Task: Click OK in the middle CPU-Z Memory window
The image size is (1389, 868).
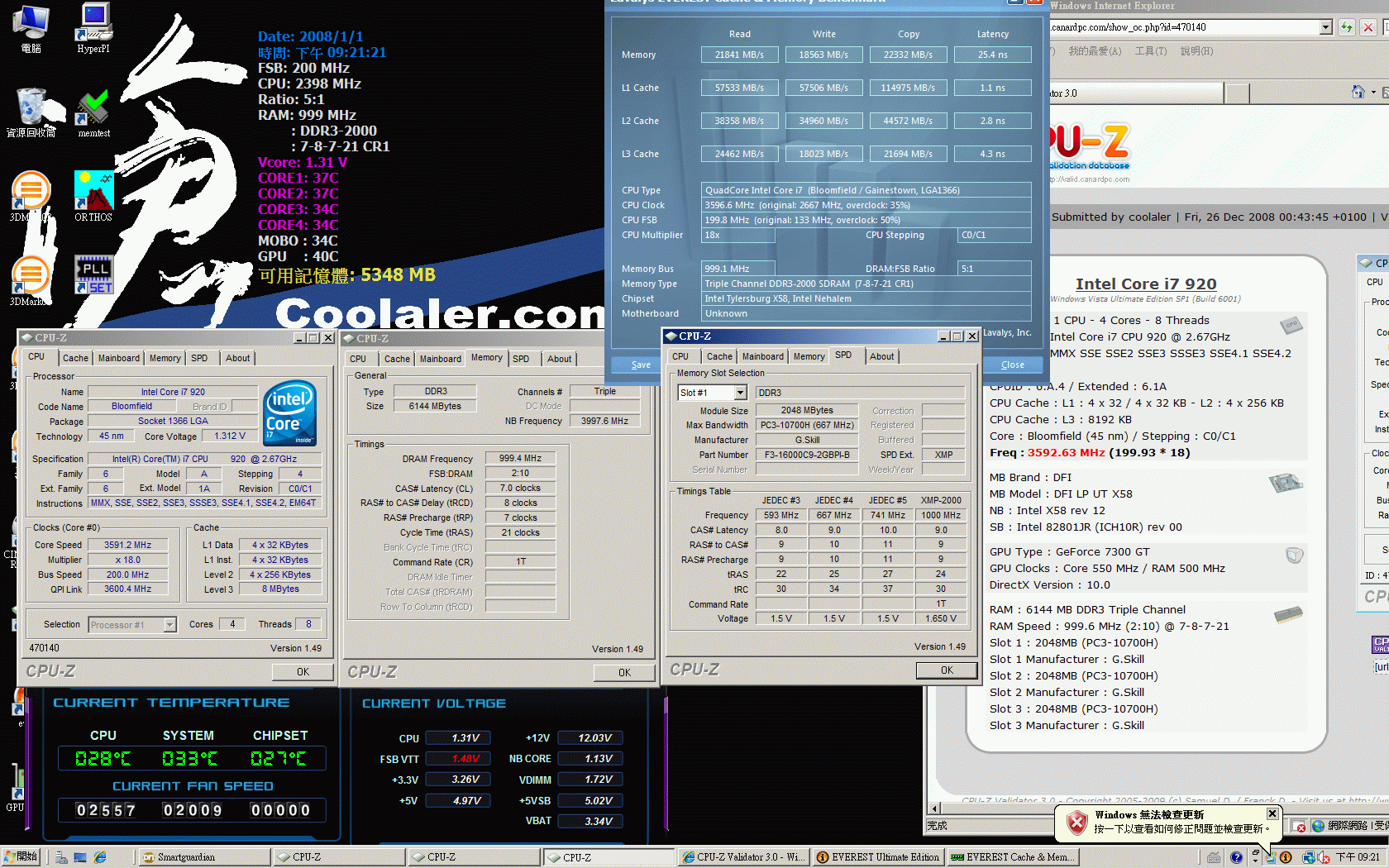Action: click(625, 673)
